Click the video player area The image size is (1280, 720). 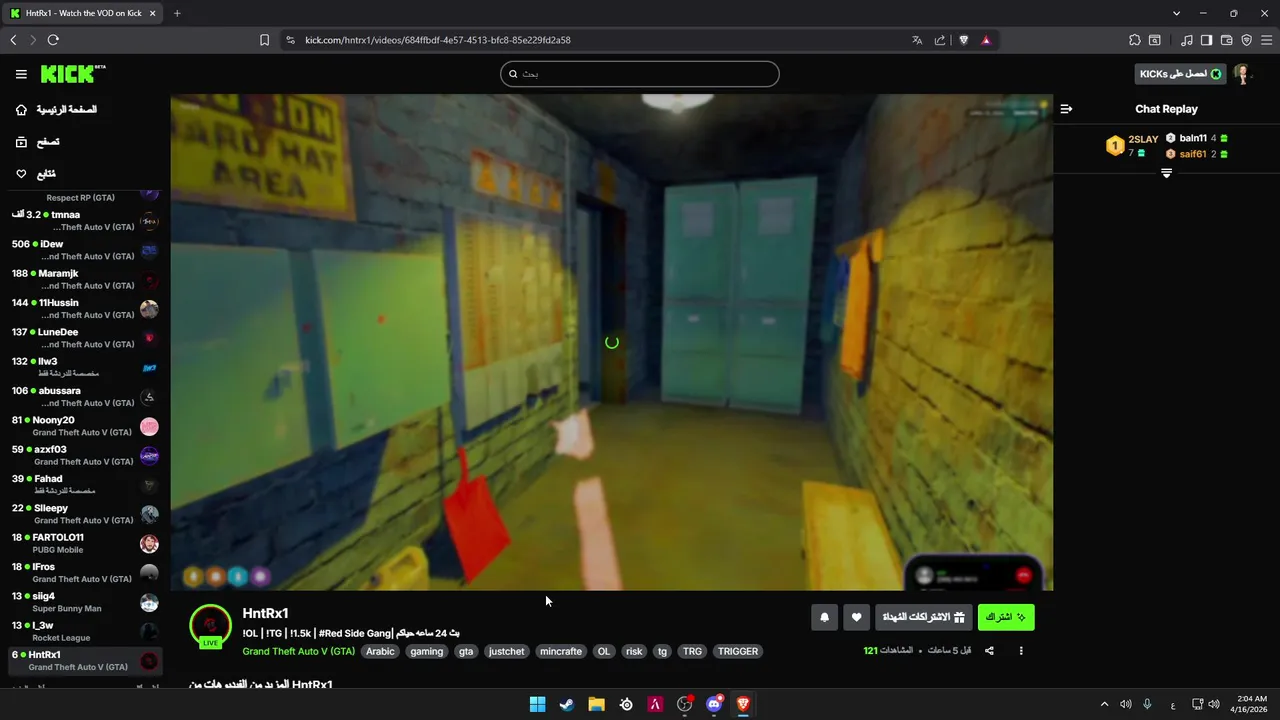pos(611,342)
